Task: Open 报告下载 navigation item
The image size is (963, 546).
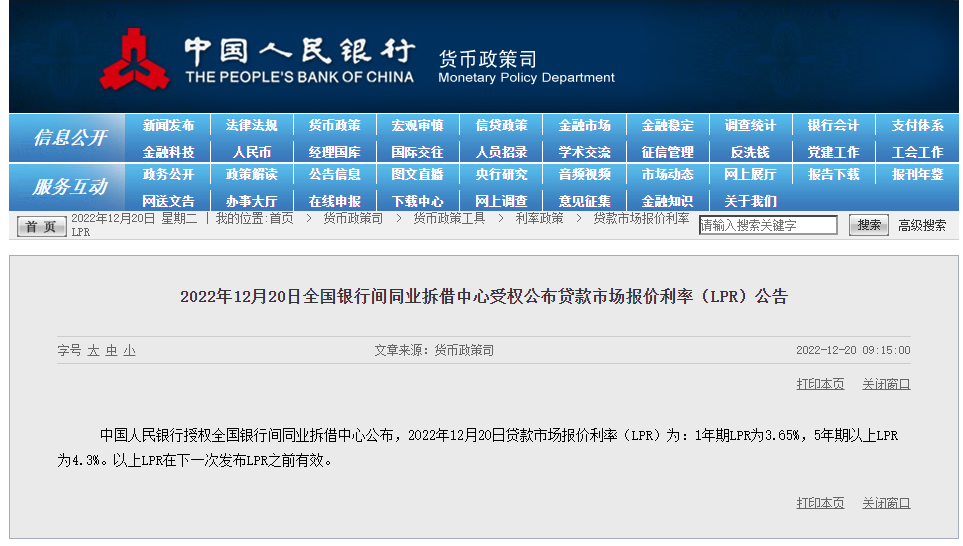Action: 833,174
